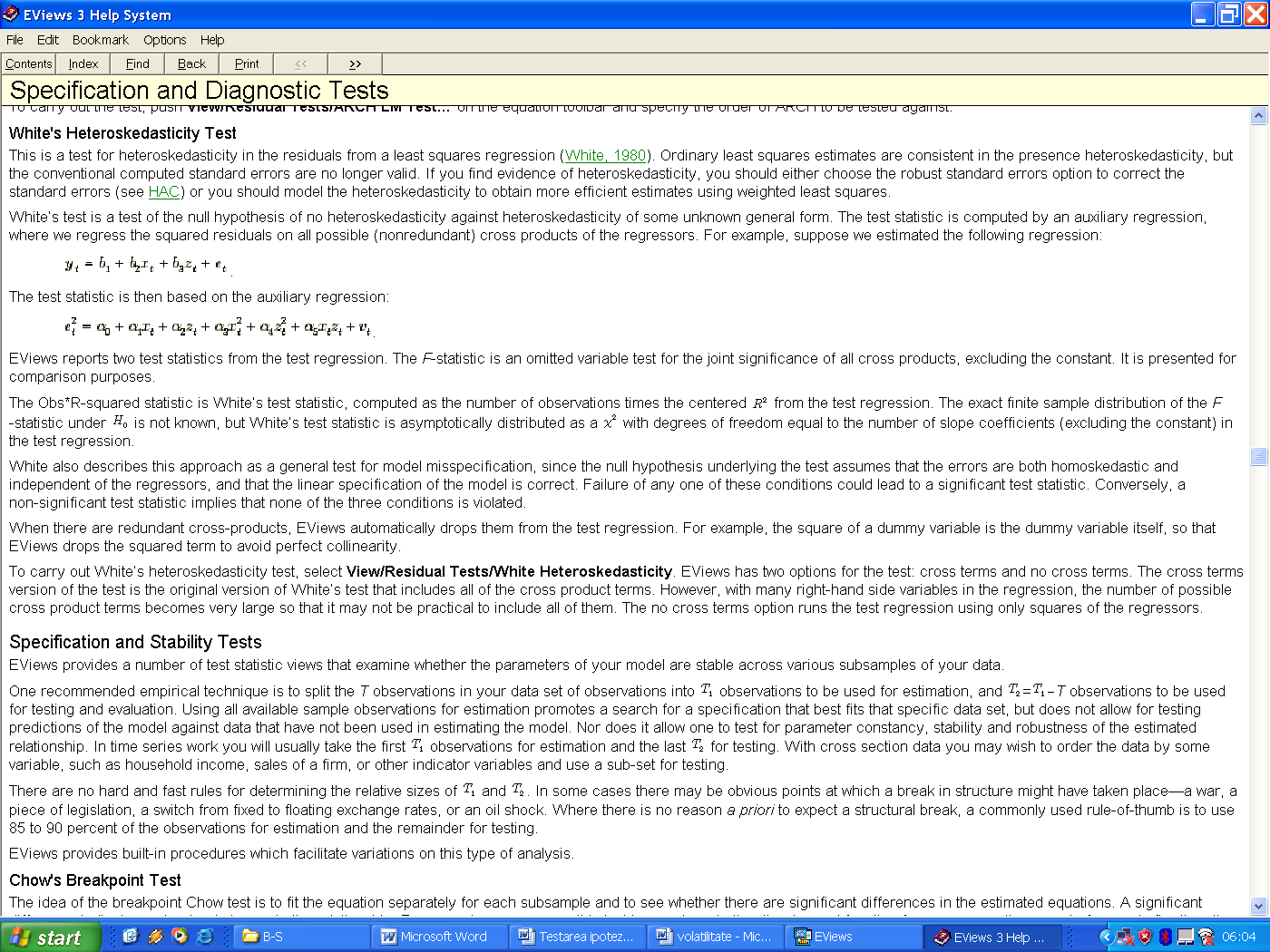Click the Specification and Diagnostic Tests title
Screen dimensions: 1270x952
click(199, 91)
